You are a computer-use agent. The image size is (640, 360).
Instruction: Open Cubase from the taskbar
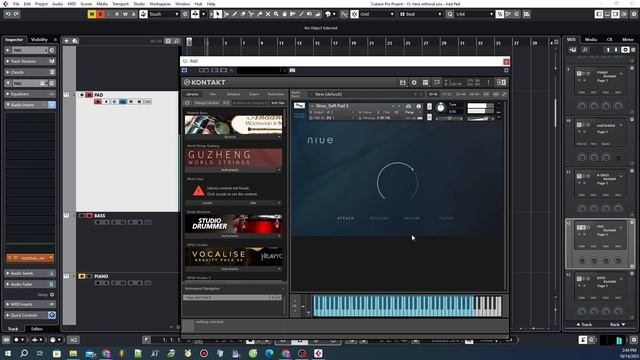318,353
